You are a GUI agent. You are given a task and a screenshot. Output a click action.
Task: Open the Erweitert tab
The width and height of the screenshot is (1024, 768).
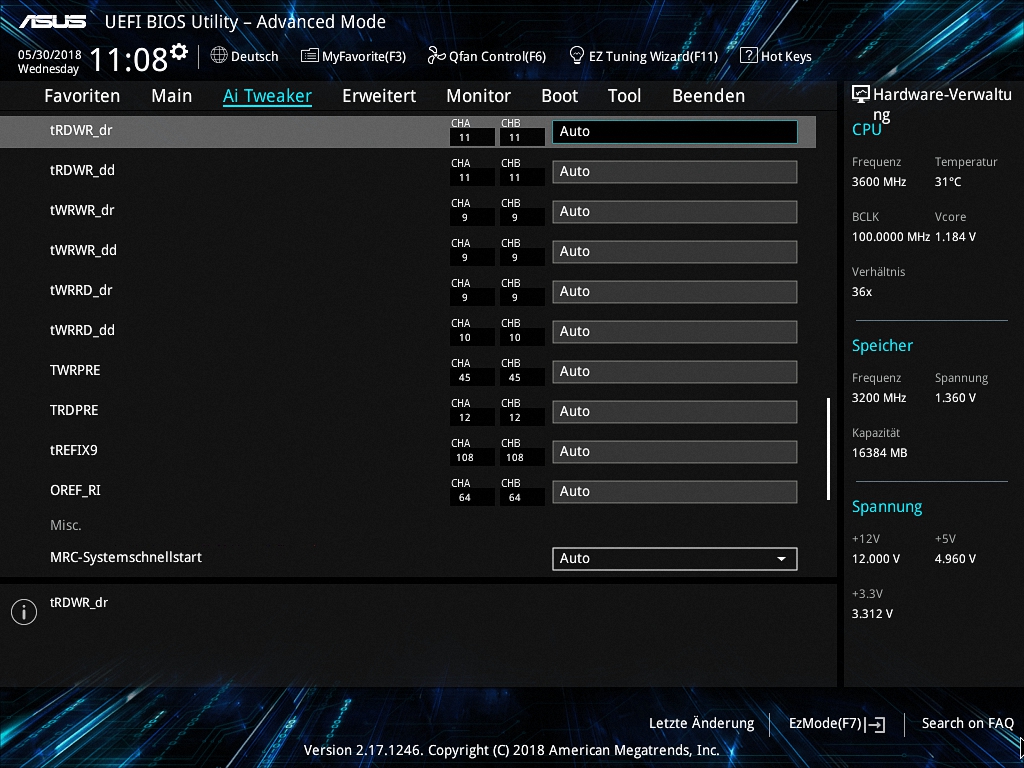click(379, 96)
